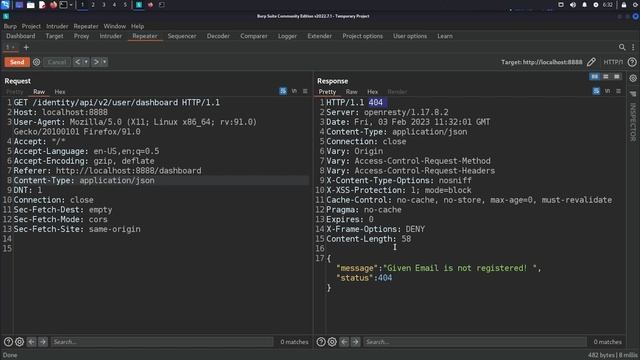This screenshot has width=640, height=360.
Task: Select the Response Render tab
Action: [x=397, y=92]
